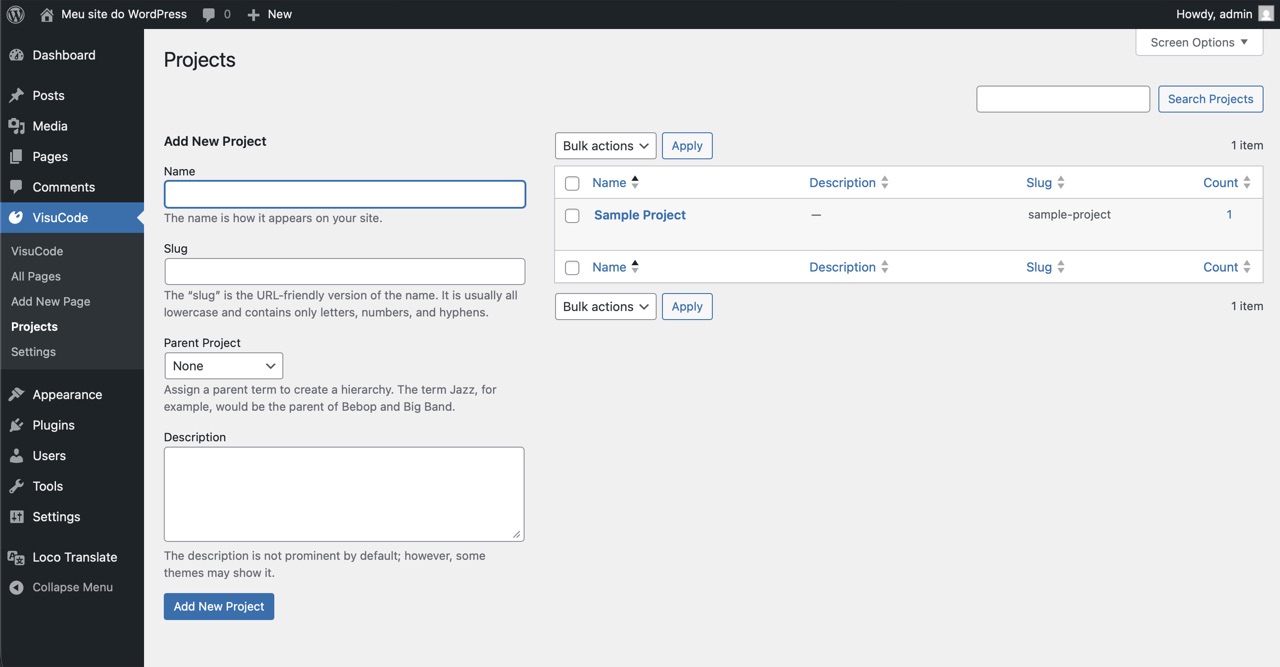This screenshot has width=1280, height=667.
Task: Open the Parent Project dropdown
Action: click(223, 366)
